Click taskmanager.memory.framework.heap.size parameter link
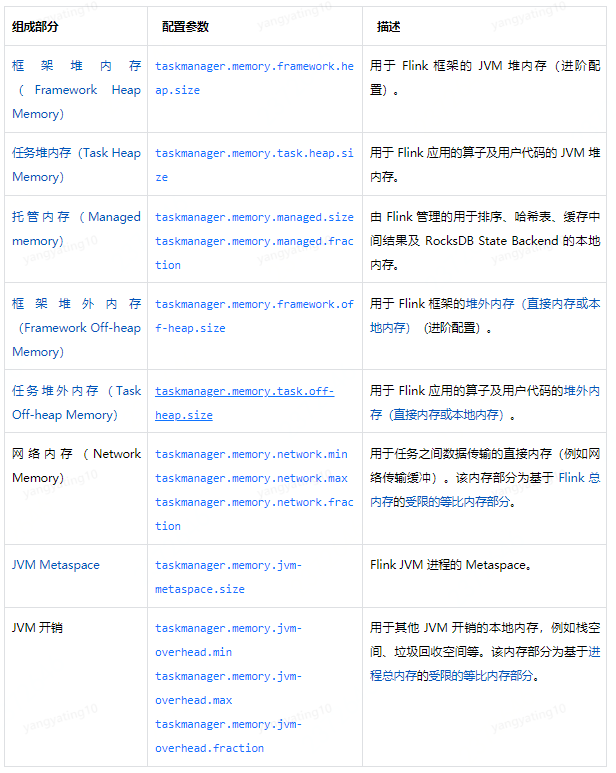The image size is (616, 773). tap(254, 78)
